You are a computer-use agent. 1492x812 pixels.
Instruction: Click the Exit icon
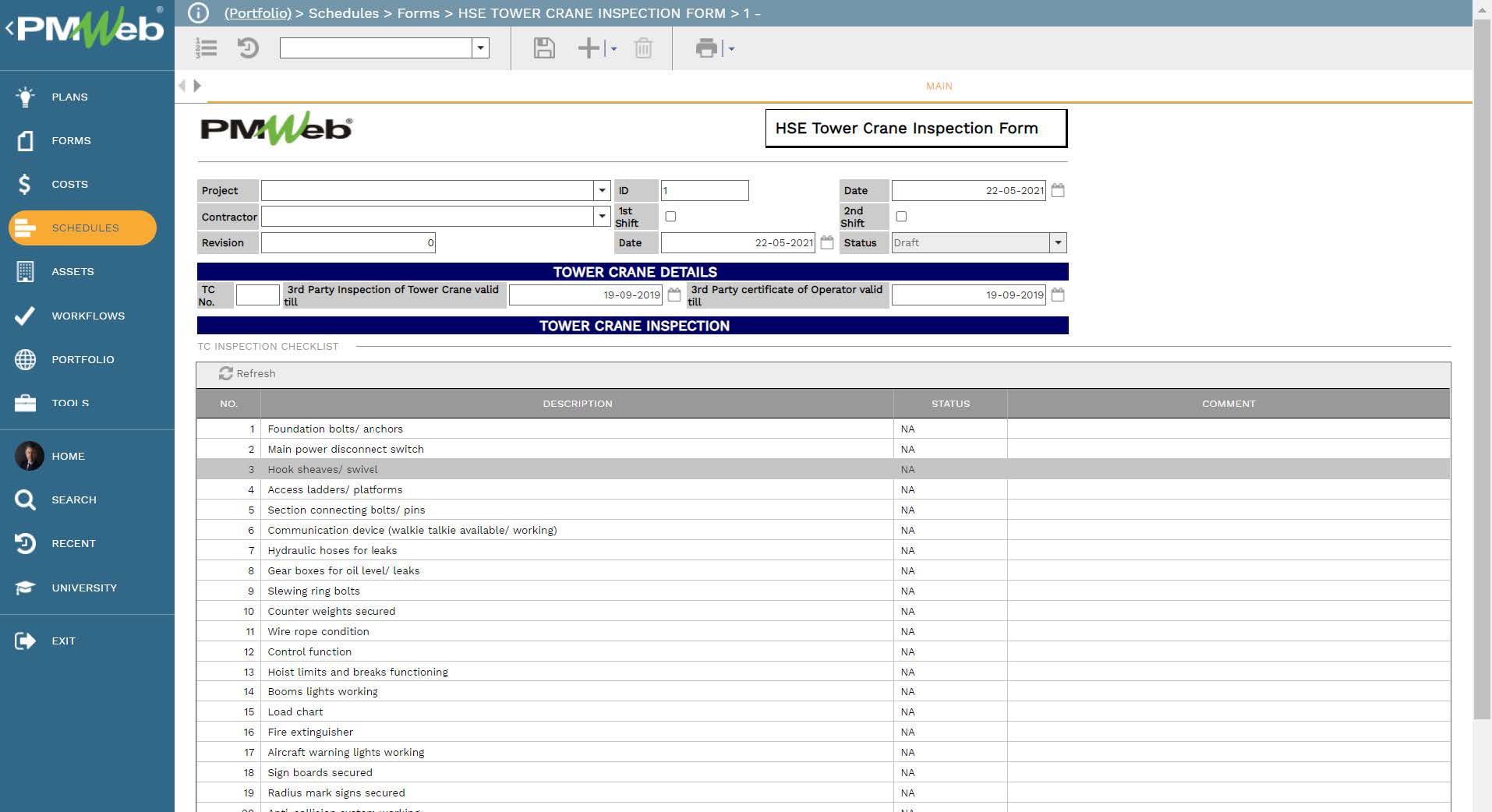(25, 641)
